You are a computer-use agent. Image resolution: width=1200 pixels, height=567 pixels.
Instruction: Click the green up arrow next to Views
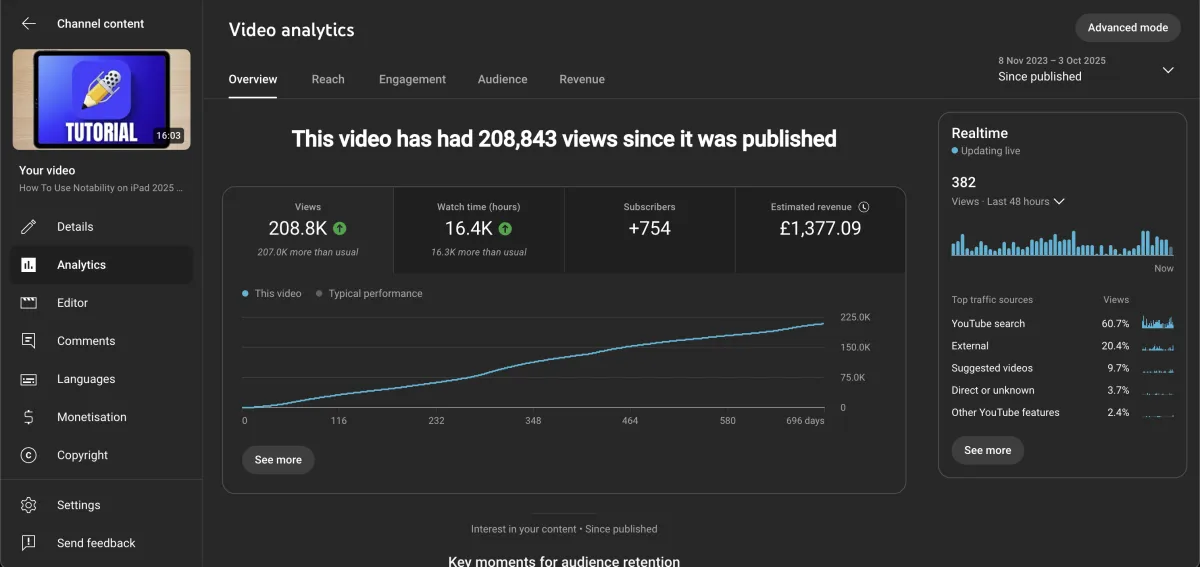click(340, 228)
